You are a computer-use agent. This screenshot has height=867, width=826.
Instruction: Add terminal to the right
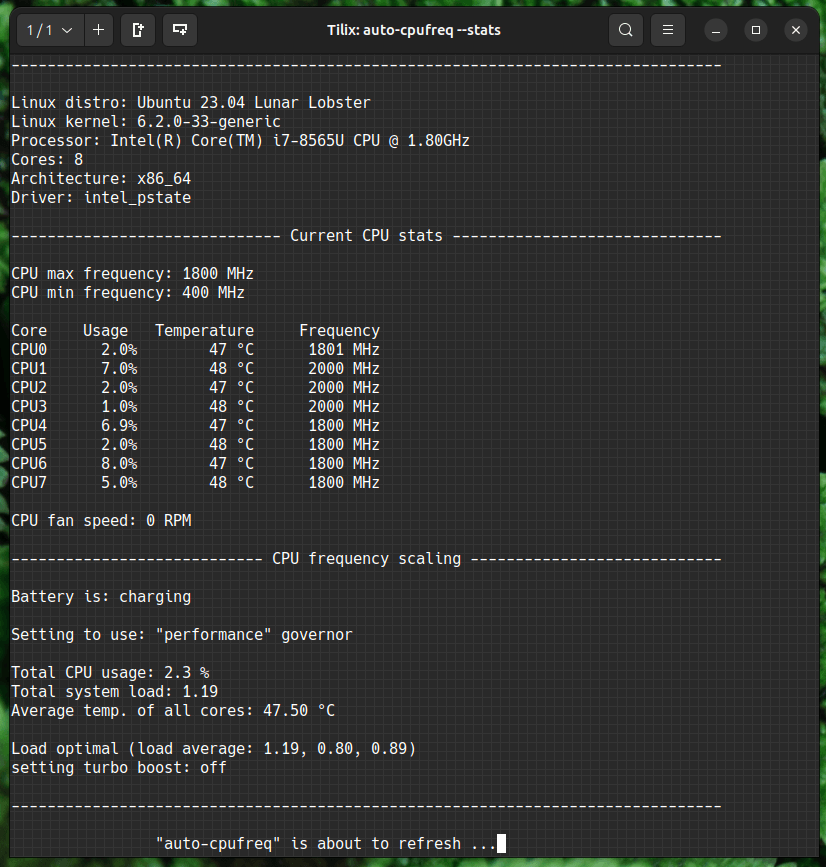(x=138, y=30)
